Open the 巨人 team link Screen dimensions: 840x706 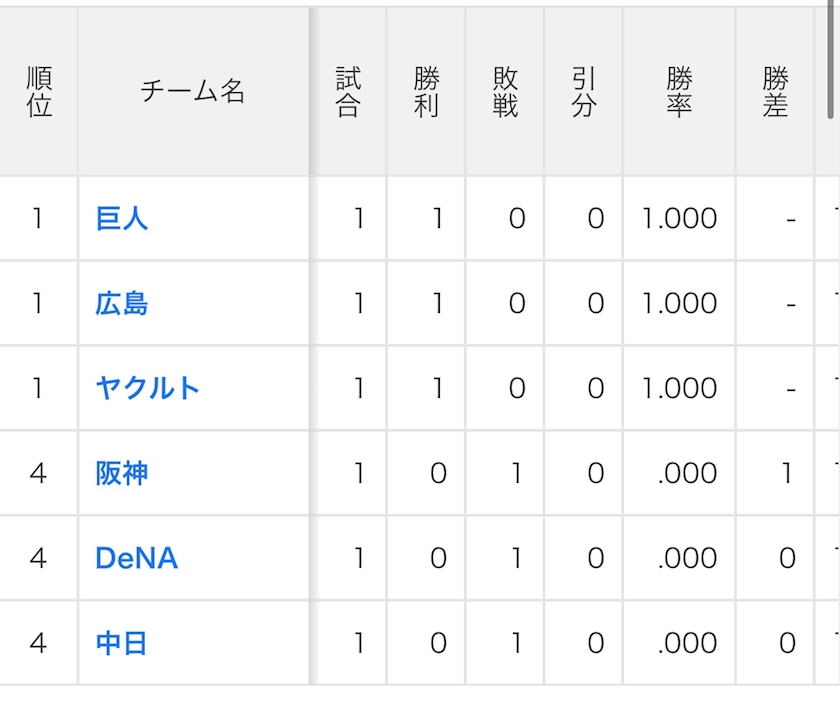pos(122,218)
